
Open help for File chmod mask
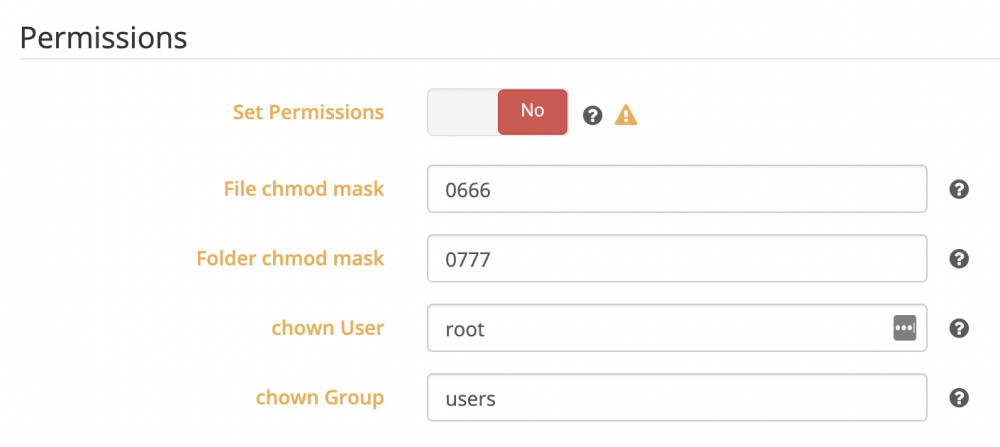point(959,189)
